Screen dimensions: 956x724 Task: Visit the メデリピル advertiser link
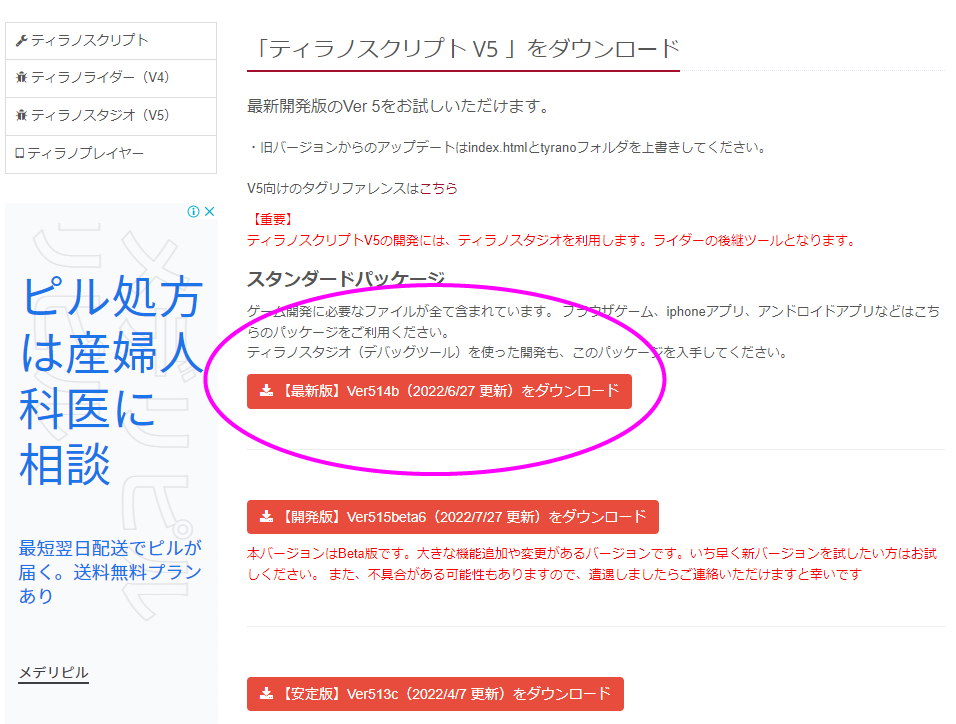click(x=54, y=673)
